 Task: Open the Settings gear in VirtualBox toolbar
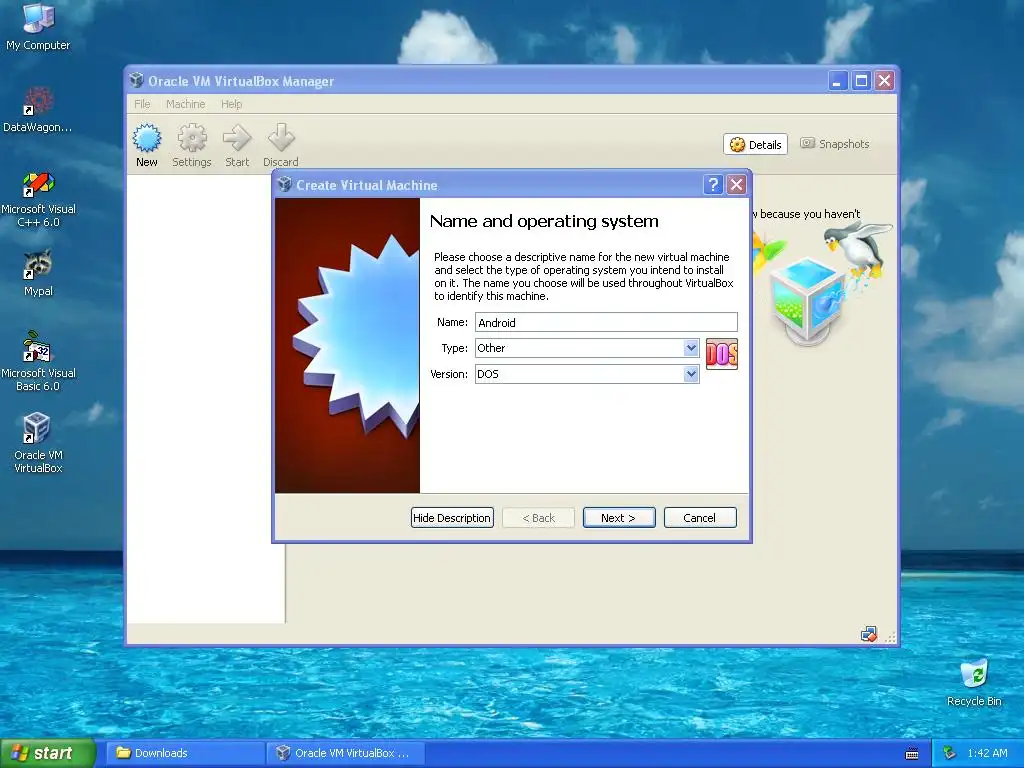(x=191, y=145)
